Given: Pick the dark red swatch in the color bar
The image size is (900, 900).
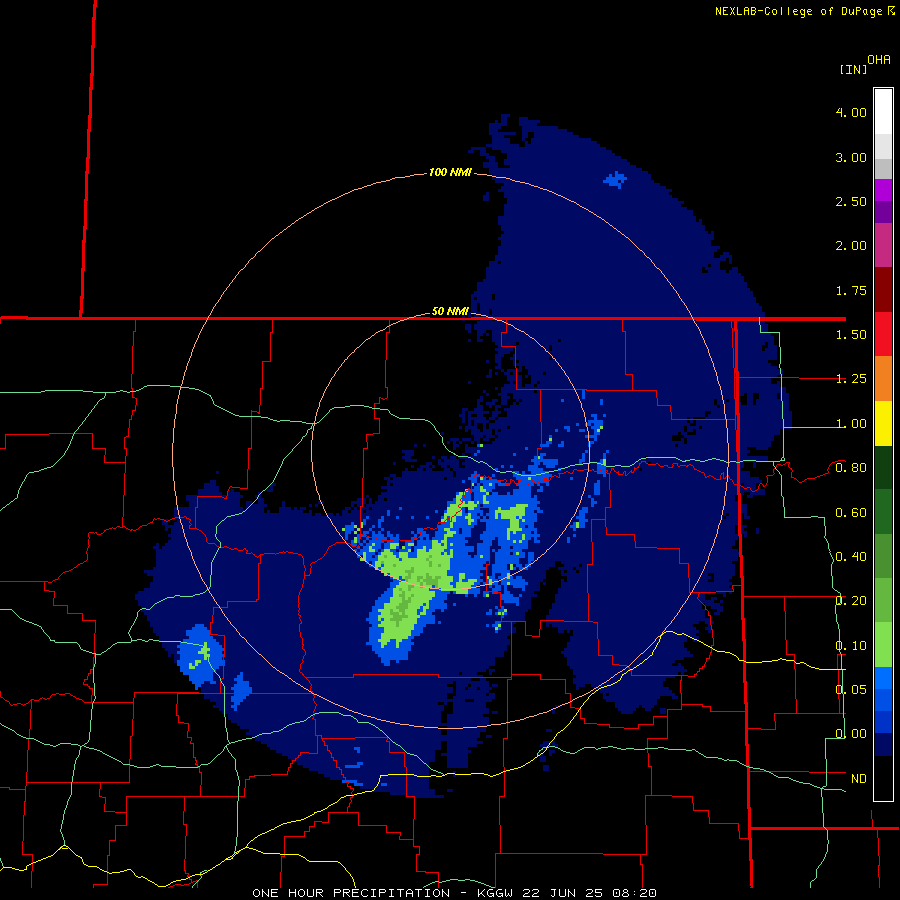Looking at the screenshot, I should point(883,290).
